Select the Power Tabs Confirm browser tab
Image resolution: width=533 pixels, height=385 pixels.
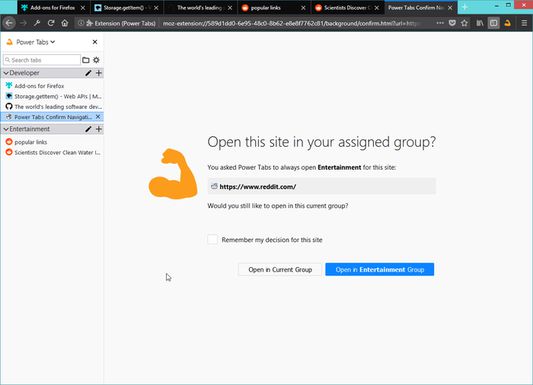(421, 7)
